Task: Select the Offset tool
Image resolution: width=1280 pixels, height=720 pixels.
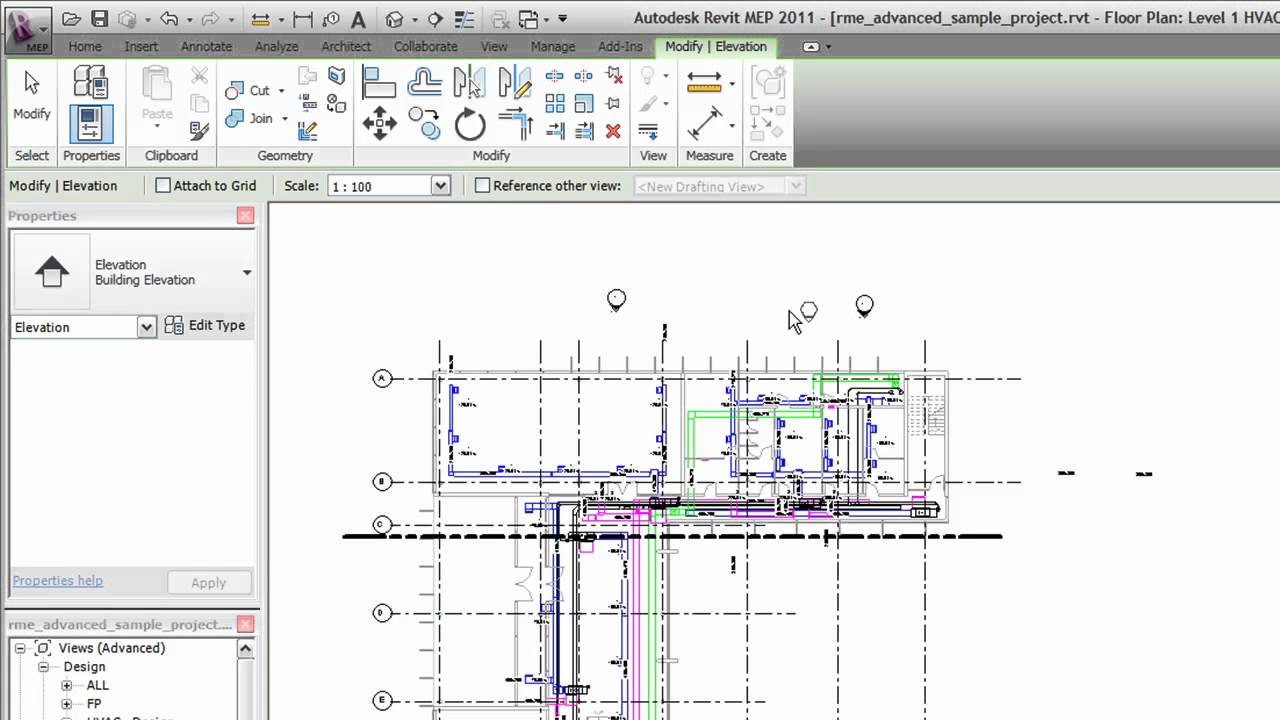Action: click(425, 81)
